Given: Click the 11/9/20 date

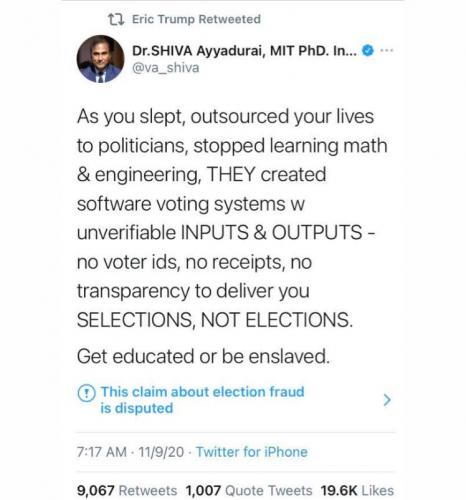Looking at the screenshot, I should (161, 452).
